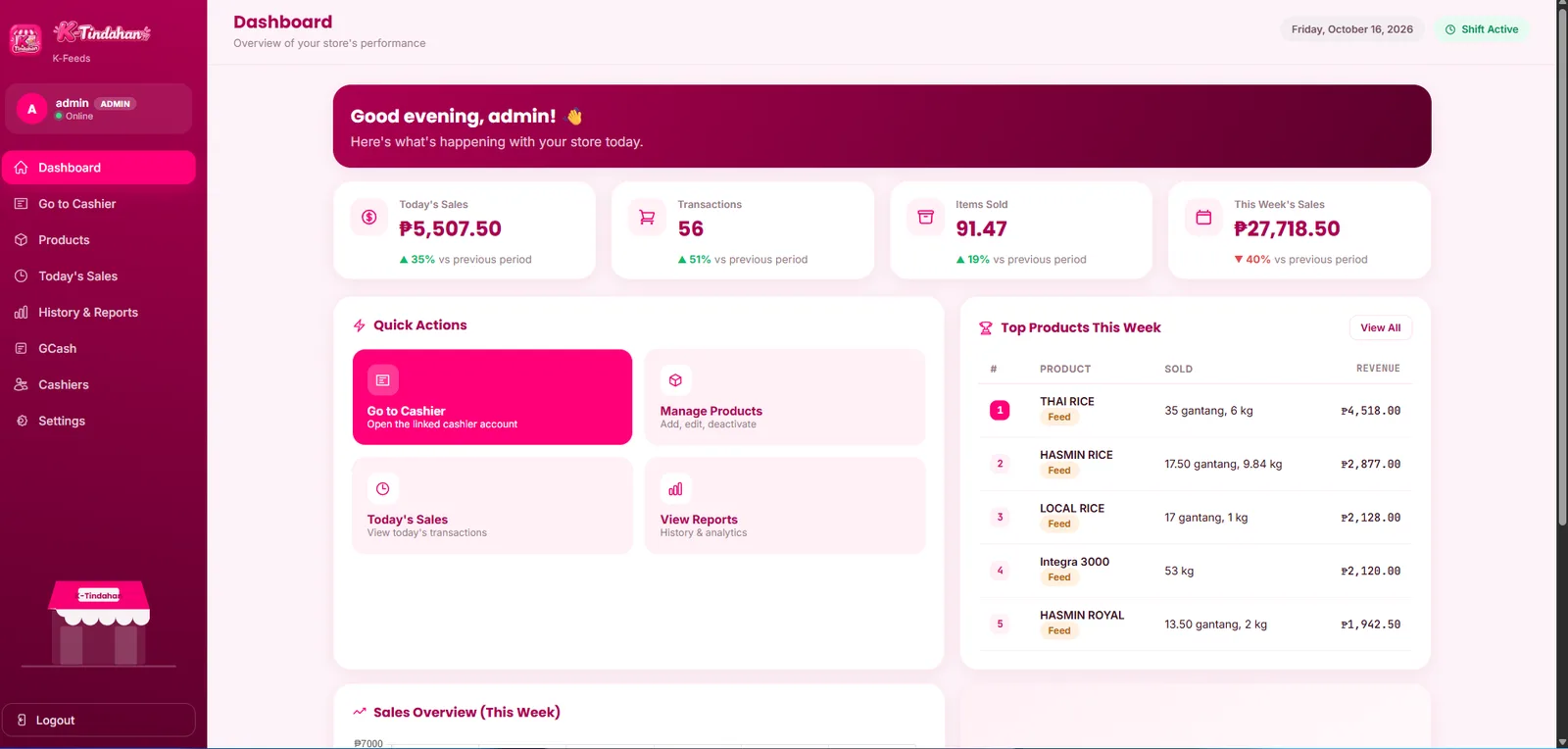Click the Feed tag under LOCAL RICE

pos(1059,524)
